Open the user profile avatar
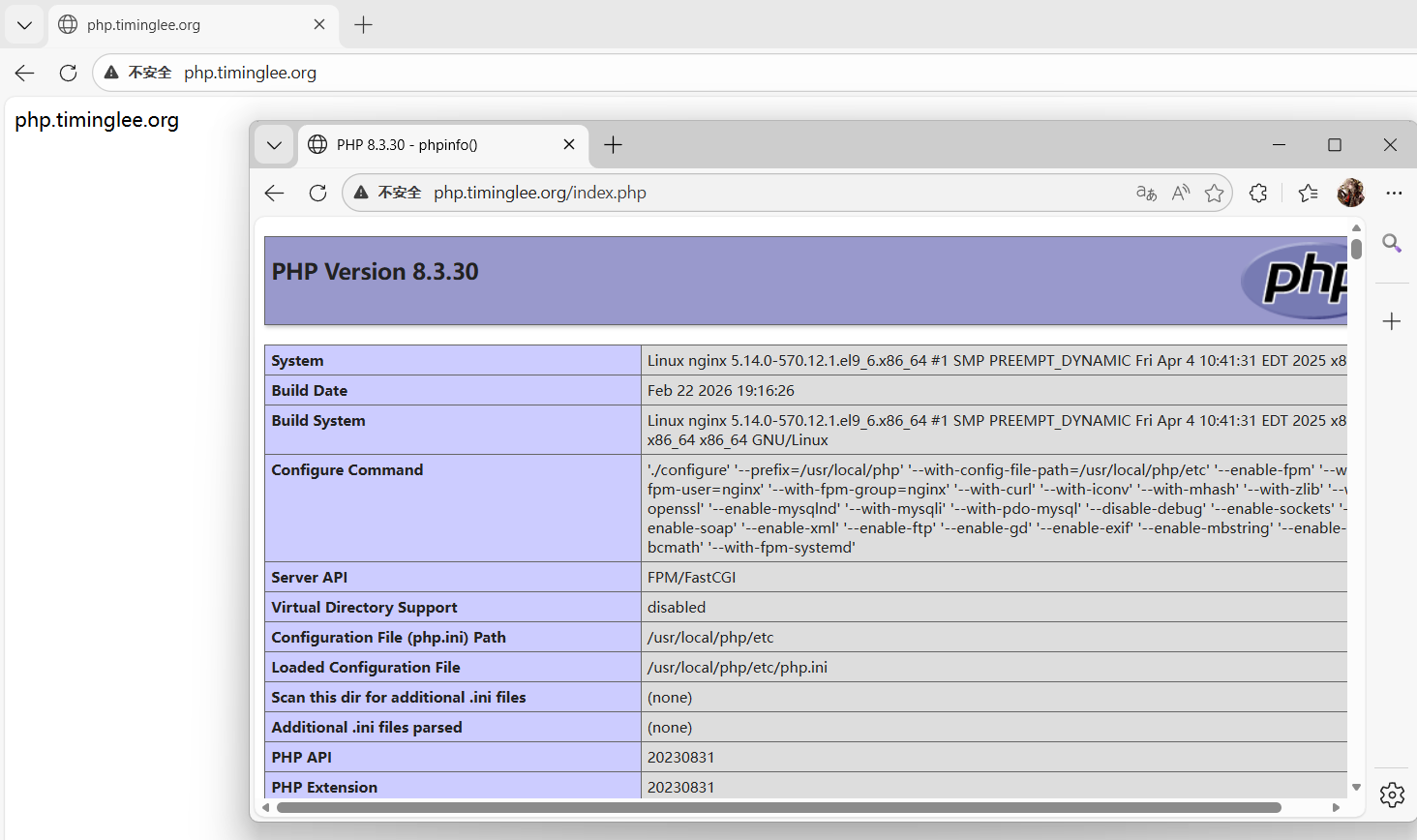1417x840 pixels. click(x=1351, y=193)
